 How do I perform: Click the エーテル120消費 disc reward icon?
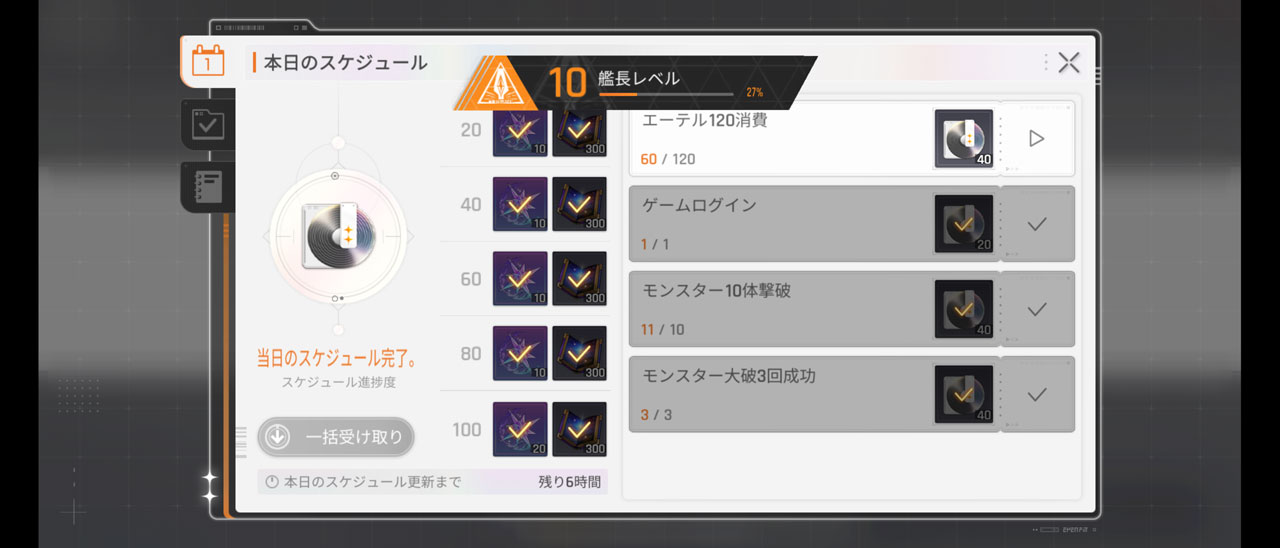click(x=964, y=138)
